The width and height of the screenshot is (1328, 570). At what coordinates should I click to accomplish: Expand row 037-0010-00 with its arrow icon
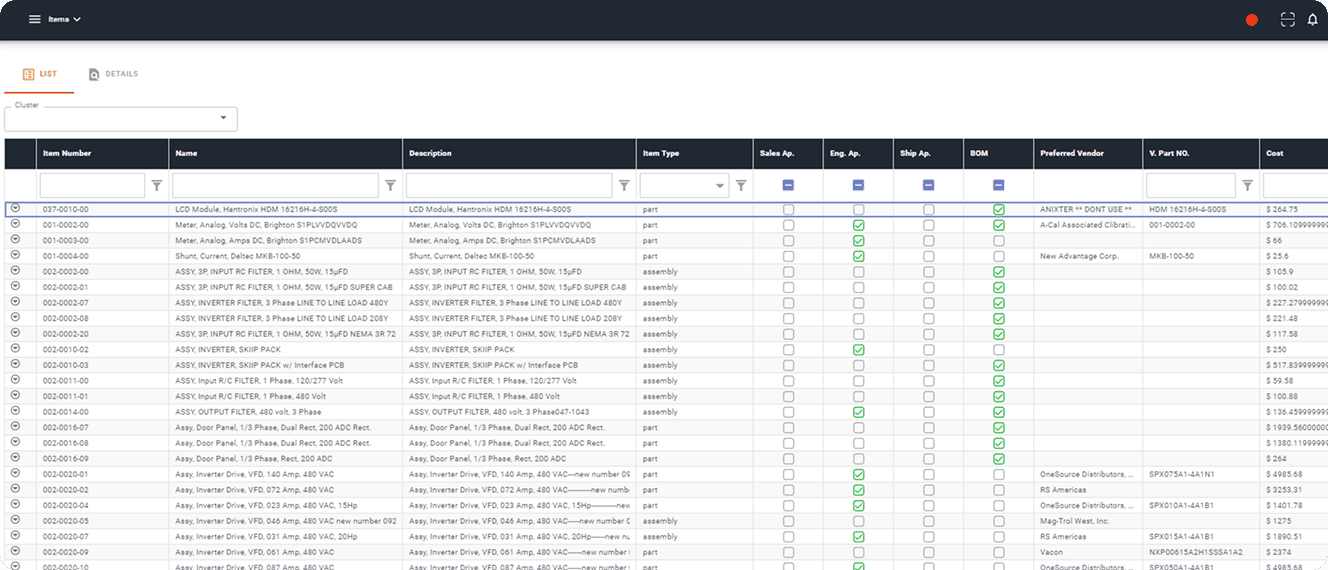[15, 208]
